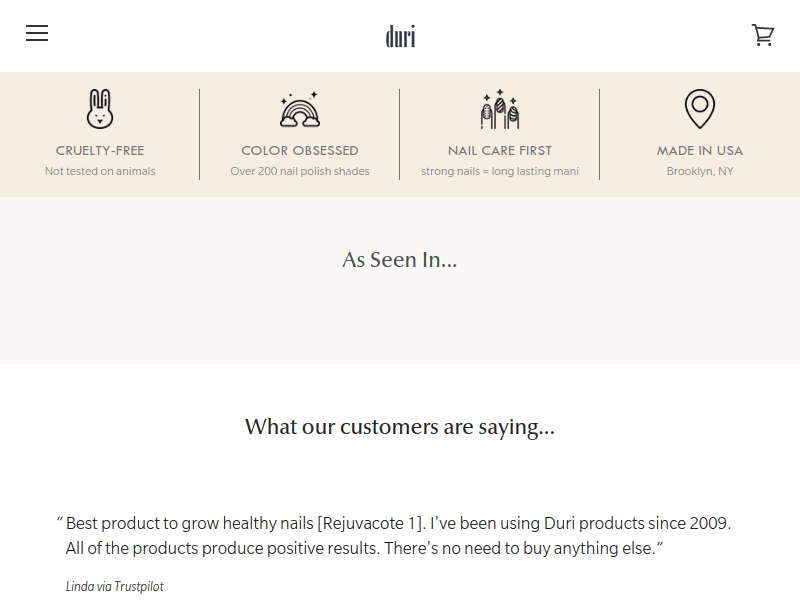
Task: Click the Made in USA location pin
Action: [700, 109]
